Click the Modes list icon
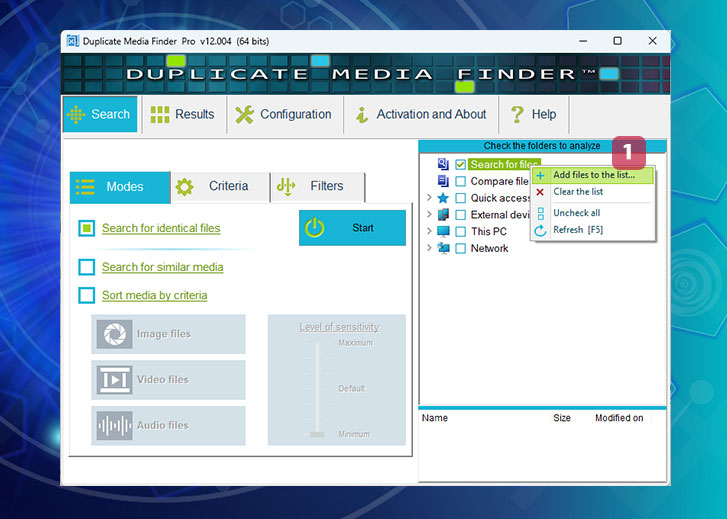This screenshot has width=727, height=519. [x=85, y=186]
